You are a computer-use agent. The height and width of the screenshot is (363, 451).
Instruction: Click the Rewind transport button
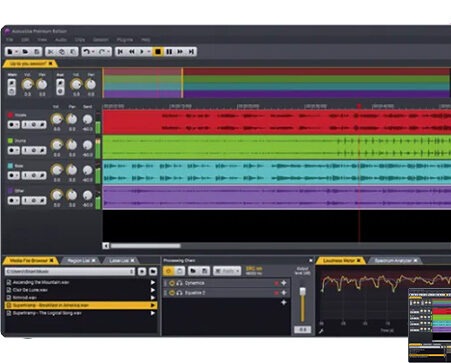[132, 52]
